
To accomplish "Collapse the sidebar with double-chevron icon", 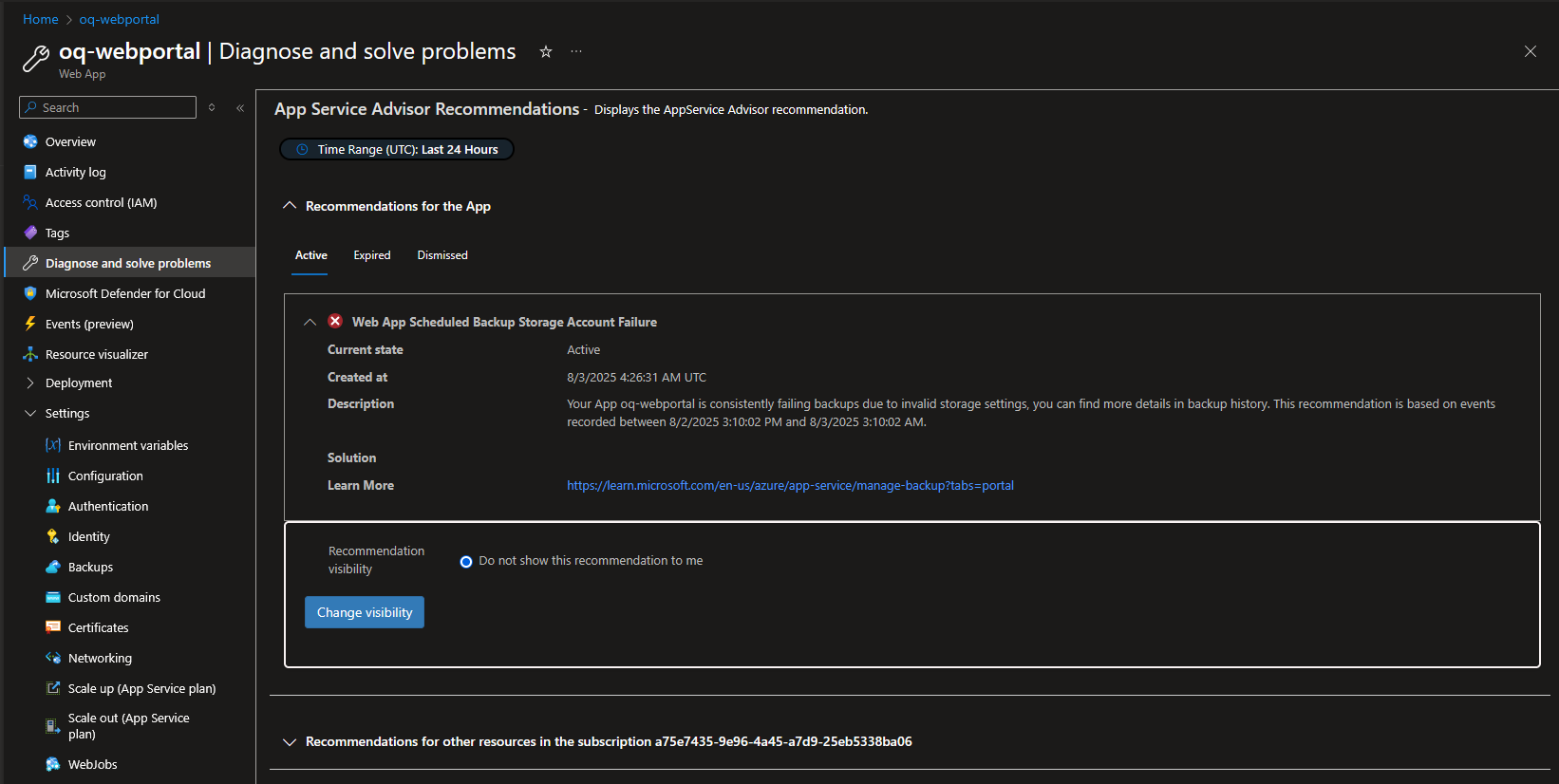I will pos(240,107).
